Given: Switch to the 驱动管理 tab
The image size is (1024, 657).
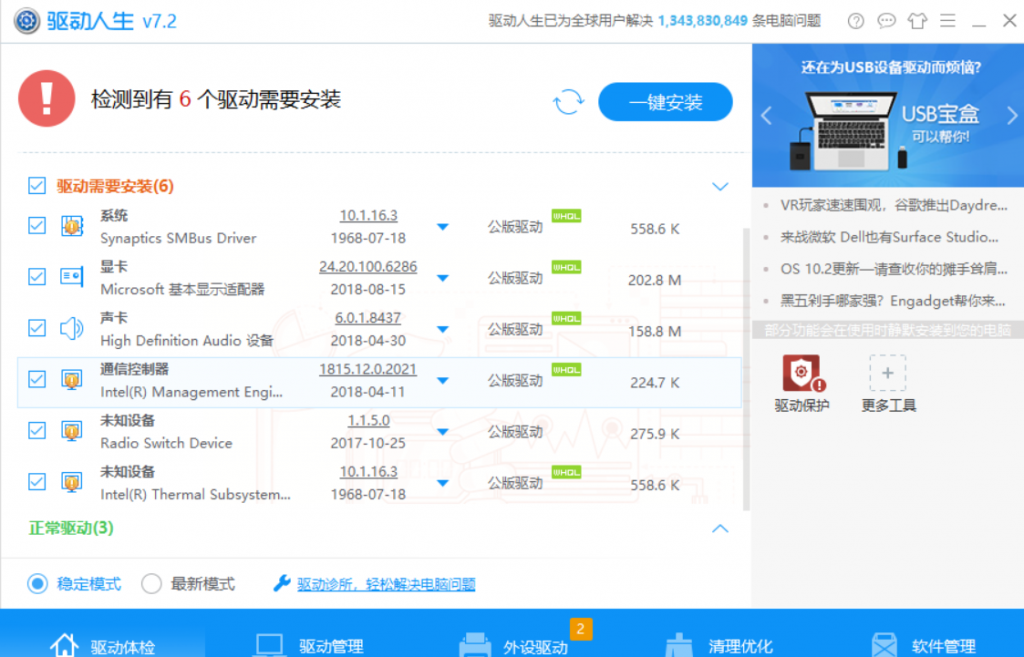Looking at the screenshot, I should [309, 645].
